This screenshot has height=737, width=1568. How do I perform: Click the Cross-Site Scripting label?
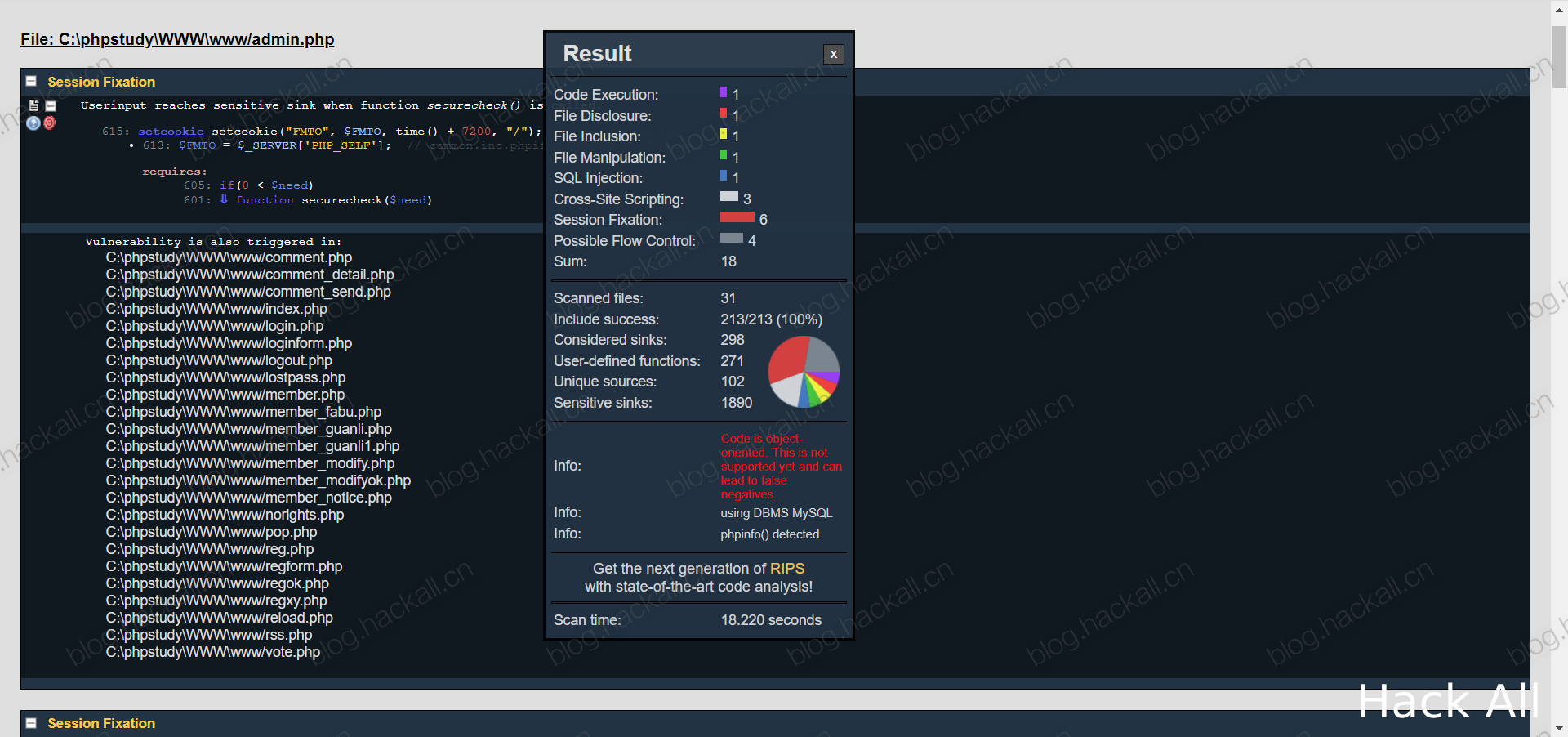pyautogui.click(x=618, y=199)
